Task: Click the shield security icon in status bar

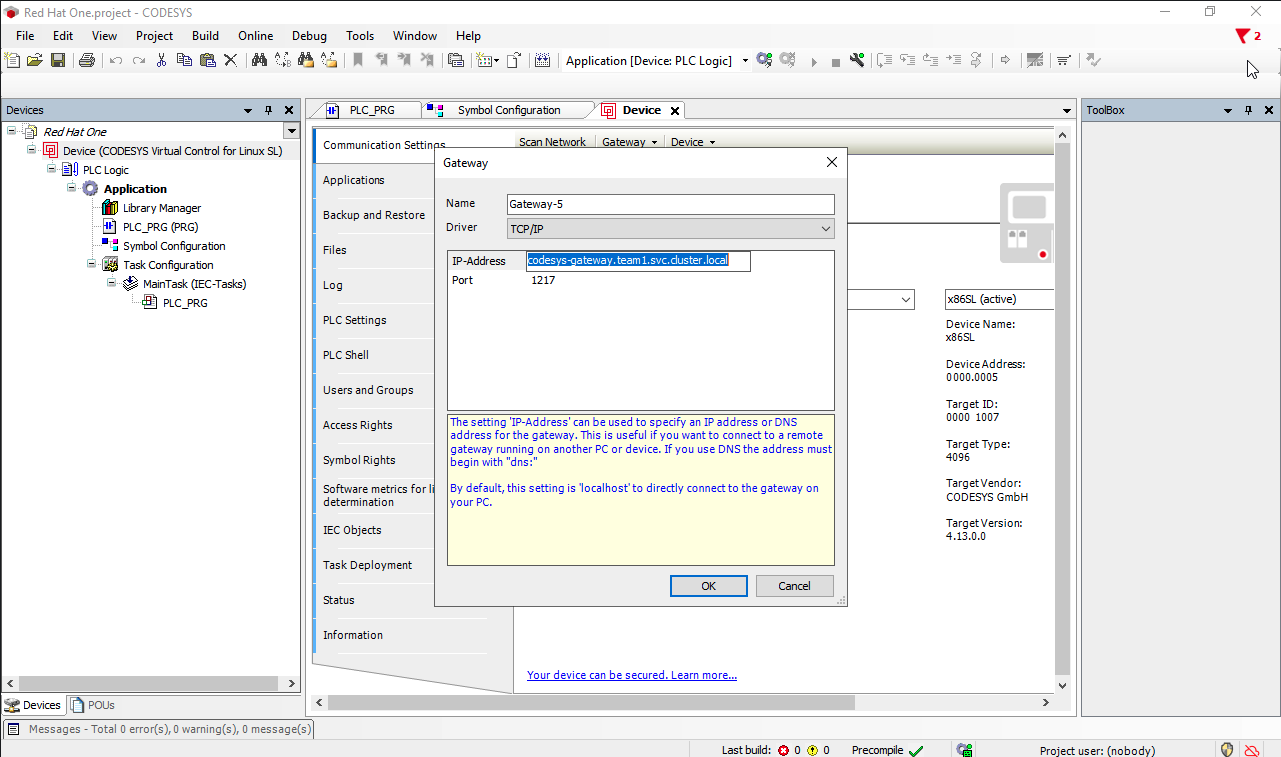Action: pos(1227,749)
